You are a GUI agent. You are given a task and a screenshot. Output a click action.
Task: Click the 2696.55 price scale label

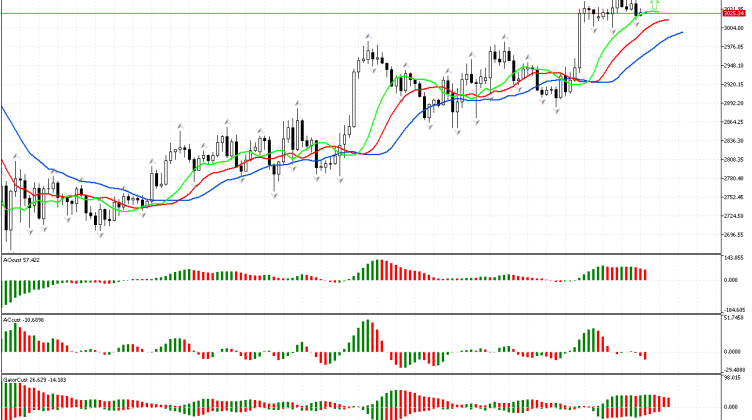(x=735, y=234)
